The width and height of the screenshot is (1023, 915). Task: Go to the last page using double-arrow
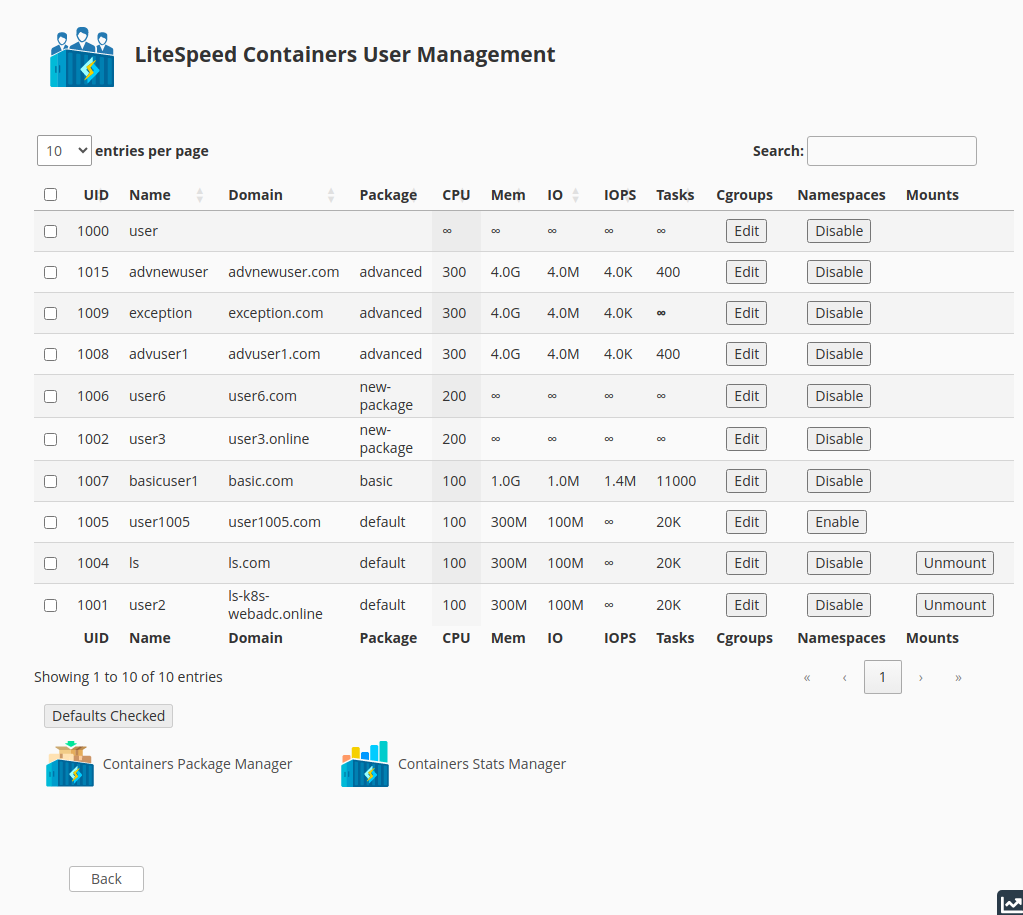coord(957,677)
